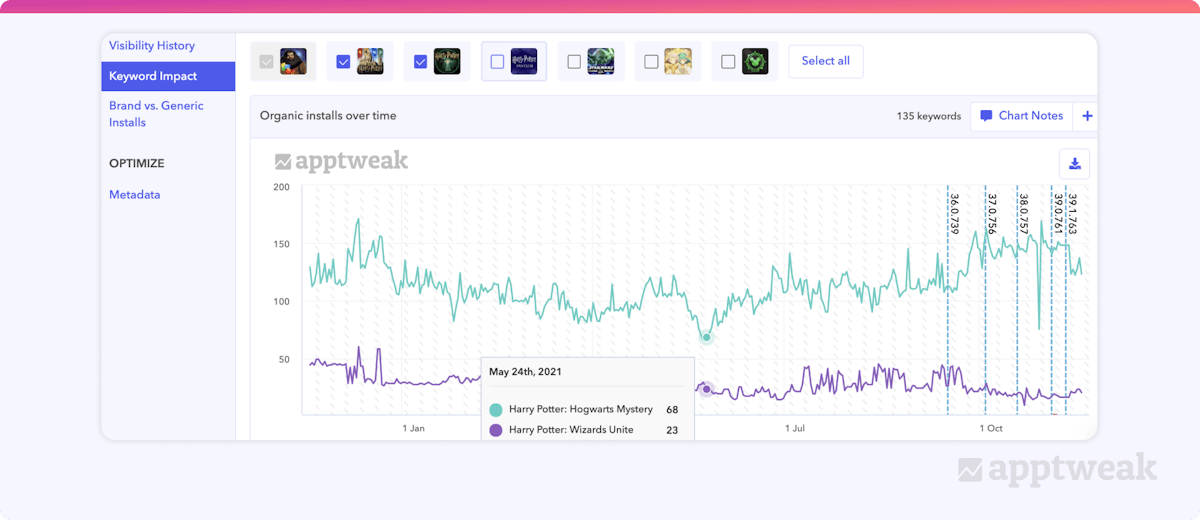Click the Star Wars app icon
1200x520 pixels.
coord(601,62)
